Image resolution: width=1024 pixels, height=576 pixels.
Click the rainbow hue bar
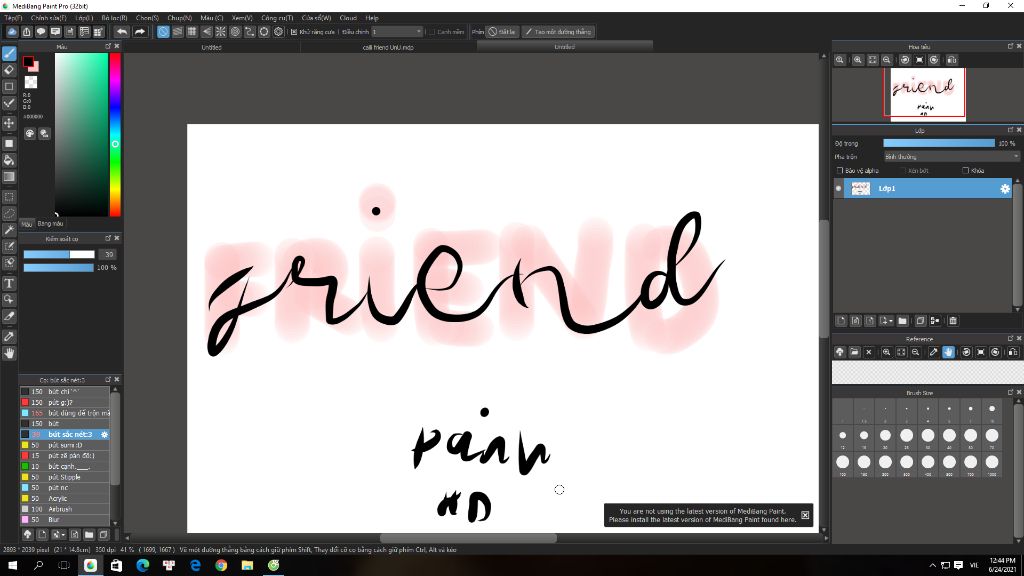coord(115,134)
